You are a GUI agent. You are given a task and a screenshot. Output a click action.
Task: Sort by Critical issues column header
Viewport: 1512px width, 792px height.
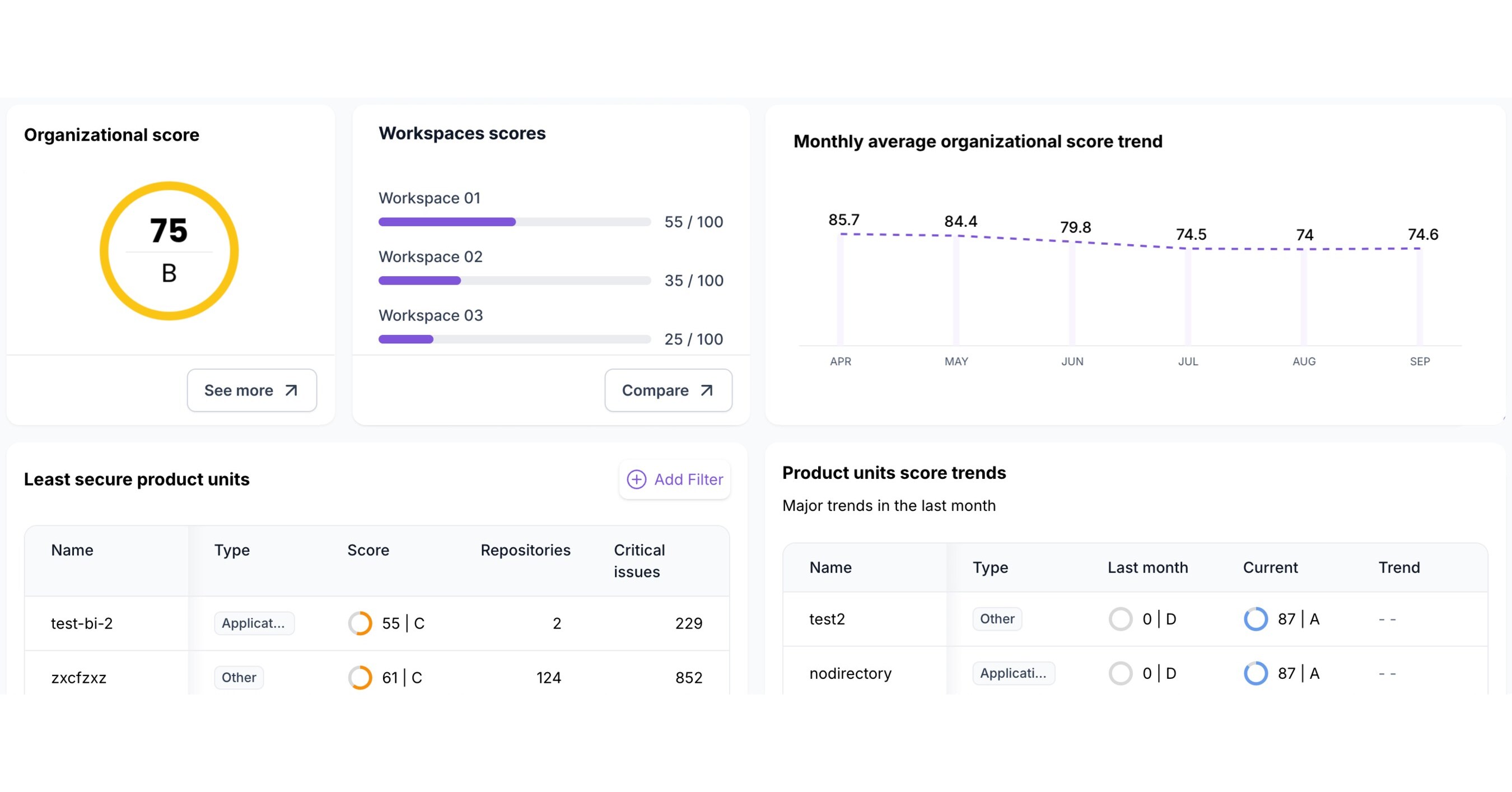(x=639, y=561)
